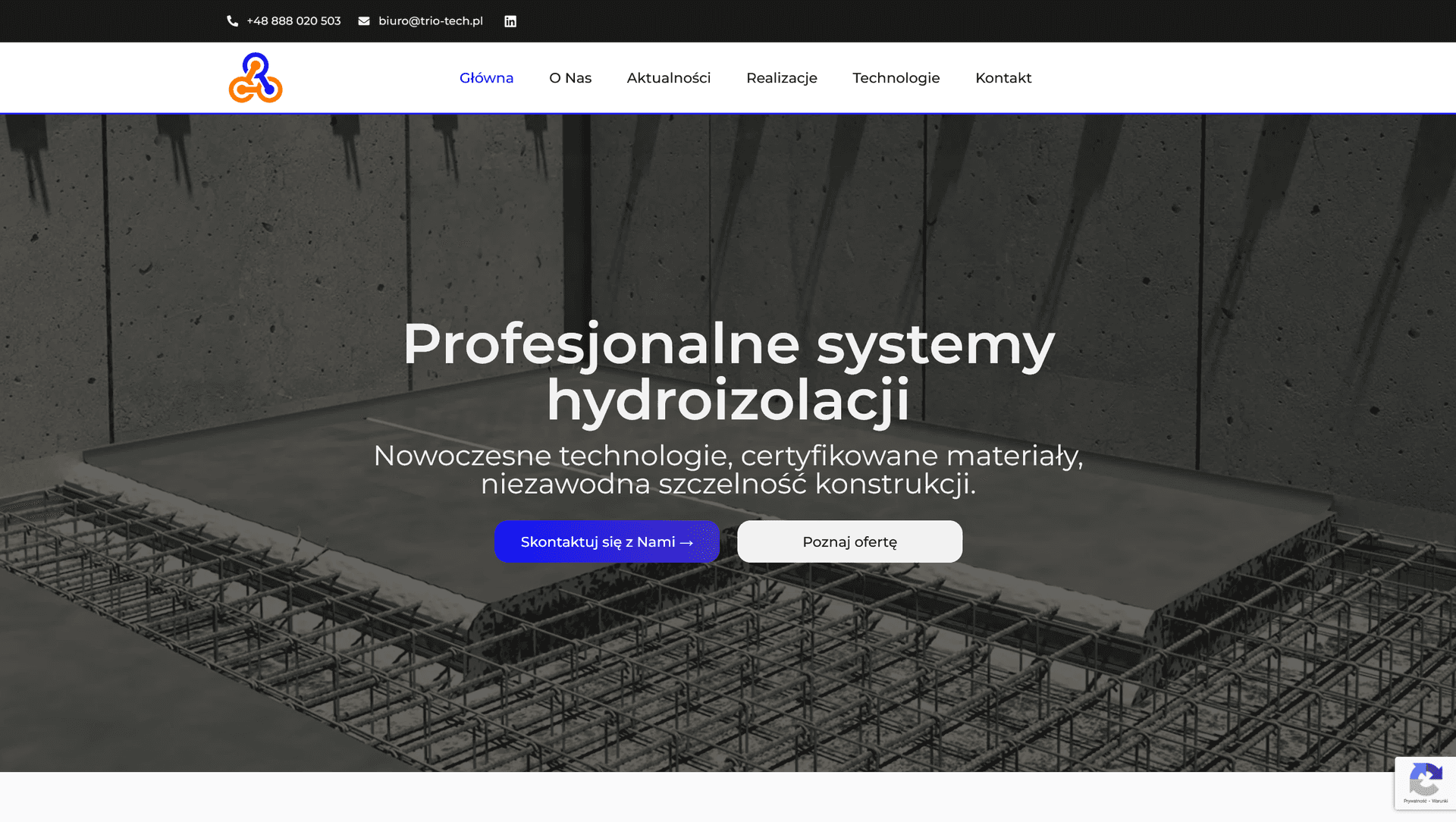Click the Poznaj ofertę button
The width and height of the screenshot is (1456, 822).
click(849, 541)
